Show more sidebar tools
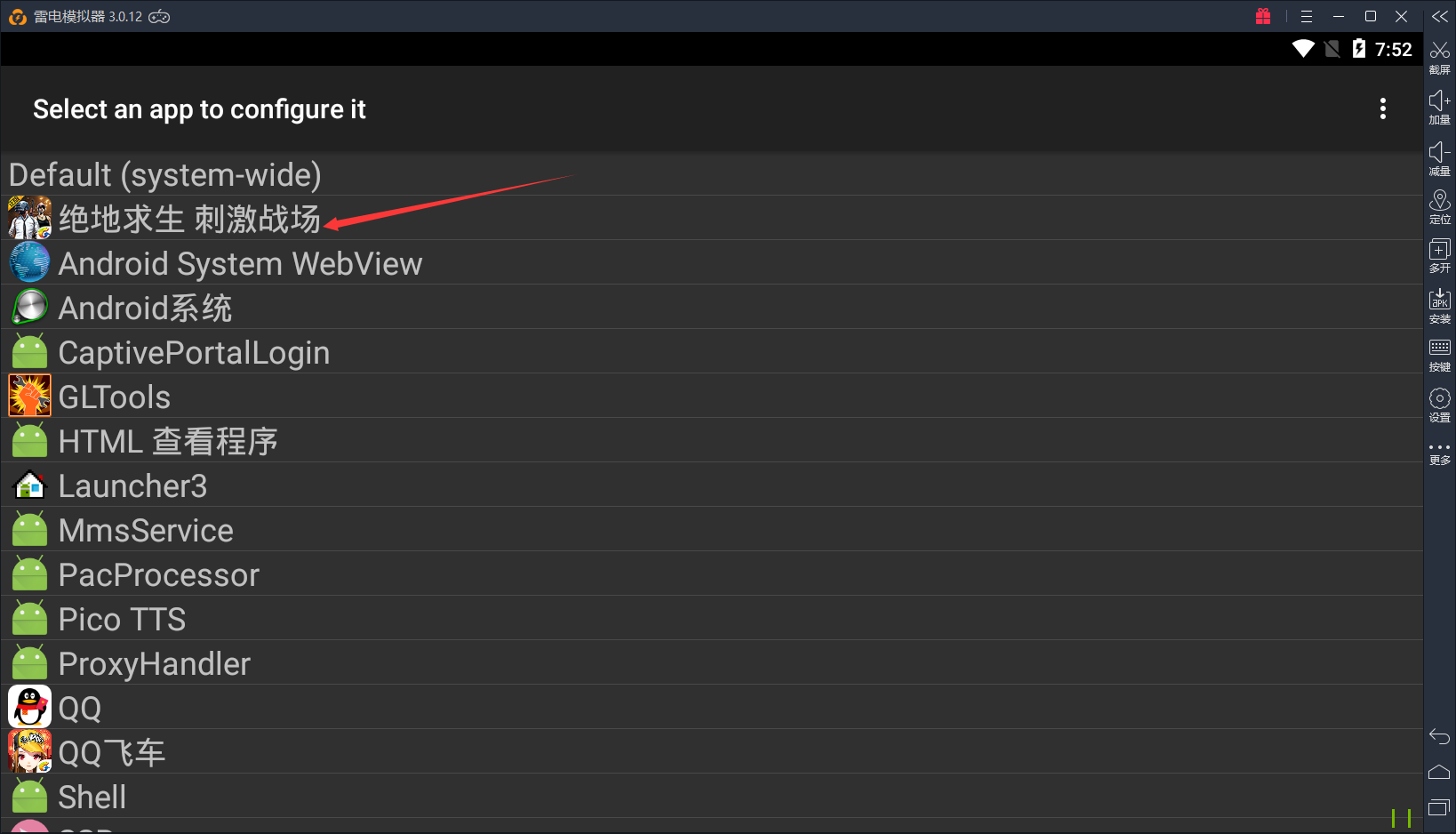This screenshot has width=1456, height=834. 1439,453
